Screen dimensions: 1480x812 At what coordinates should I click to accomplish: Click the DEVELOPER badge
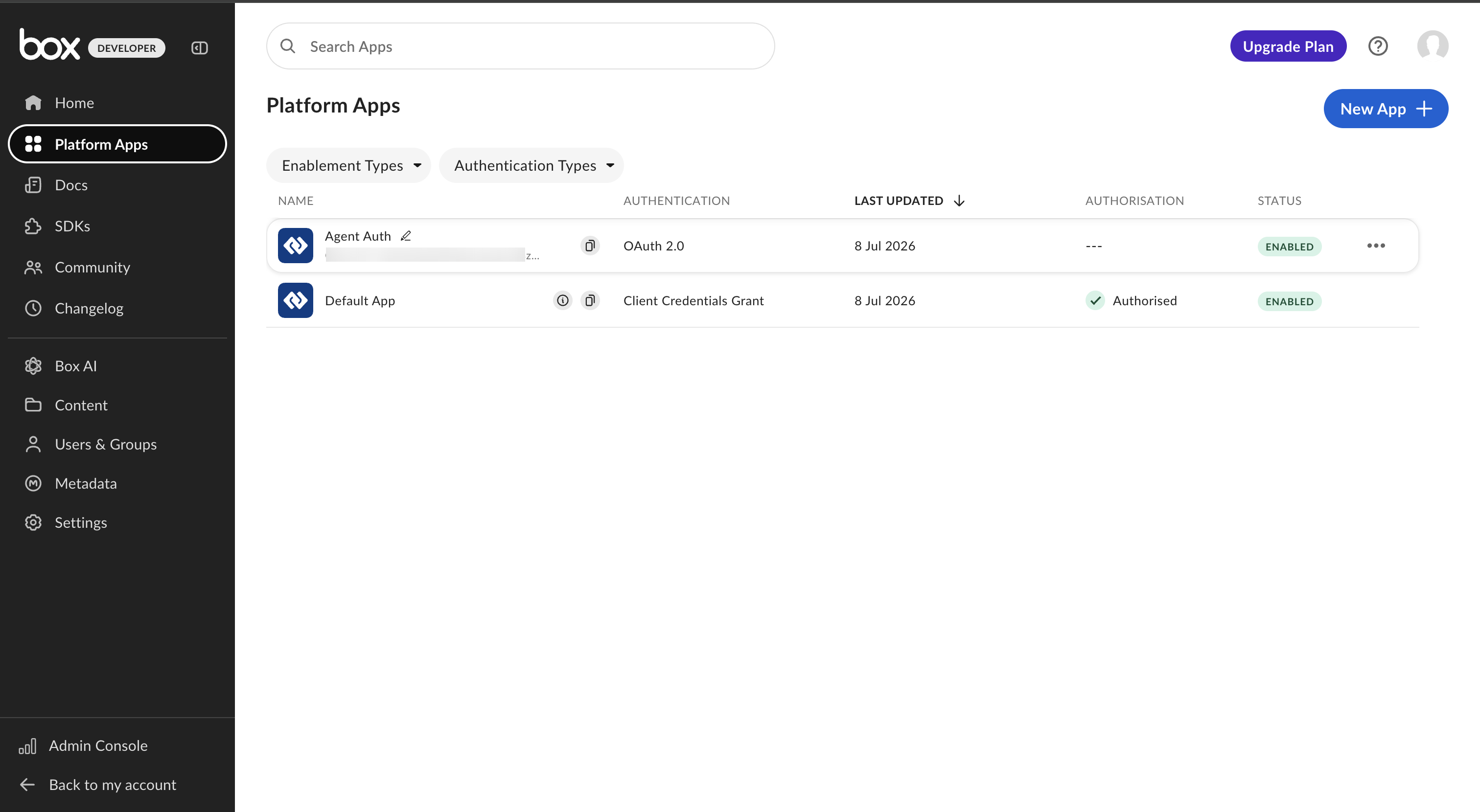[x=126, y=47]
